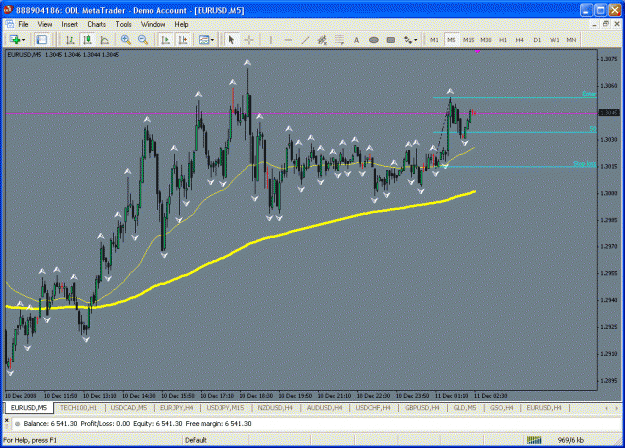Switch to EURUSD,H4 chart tab
Screen dimensions: 625x448
[x=544, y=408]
